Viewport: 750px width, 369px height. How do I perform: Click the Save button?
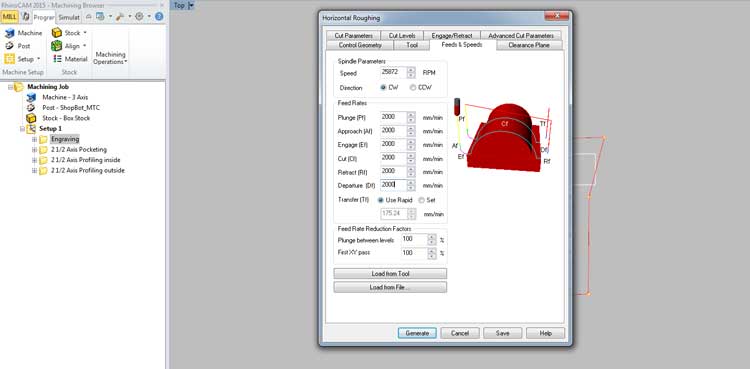(x=502, y=333)
